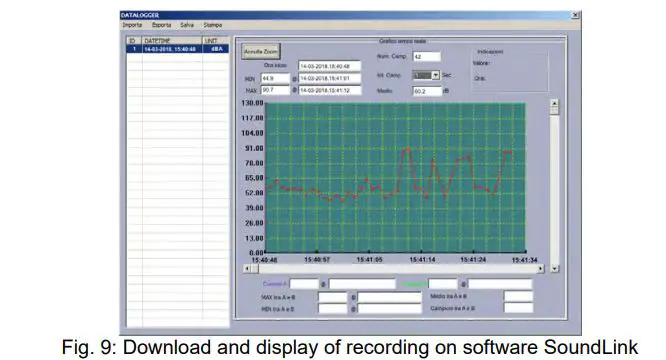This screenshot has height=360, width=666.
Task: Click the MAX tra A e B value field
Action: click(x=333, y=297)
